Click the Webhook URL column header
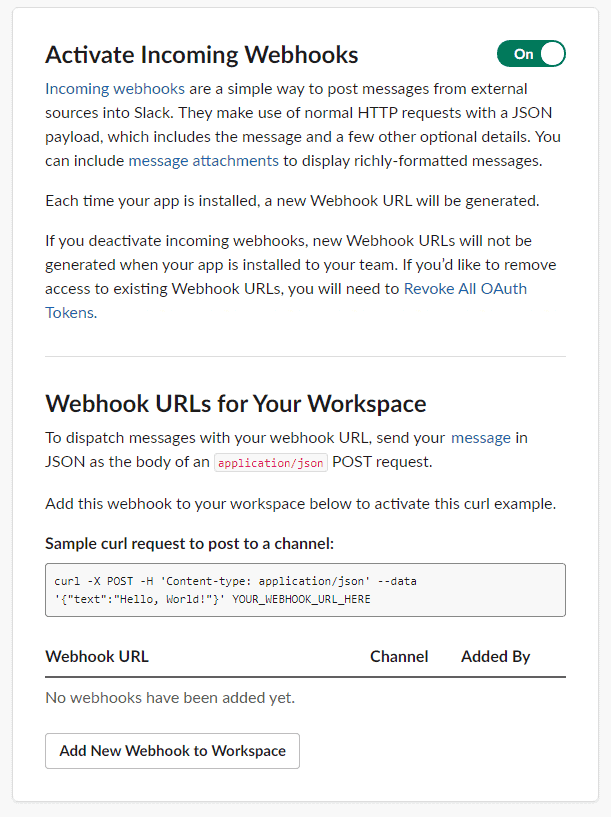 pos(97,657)
